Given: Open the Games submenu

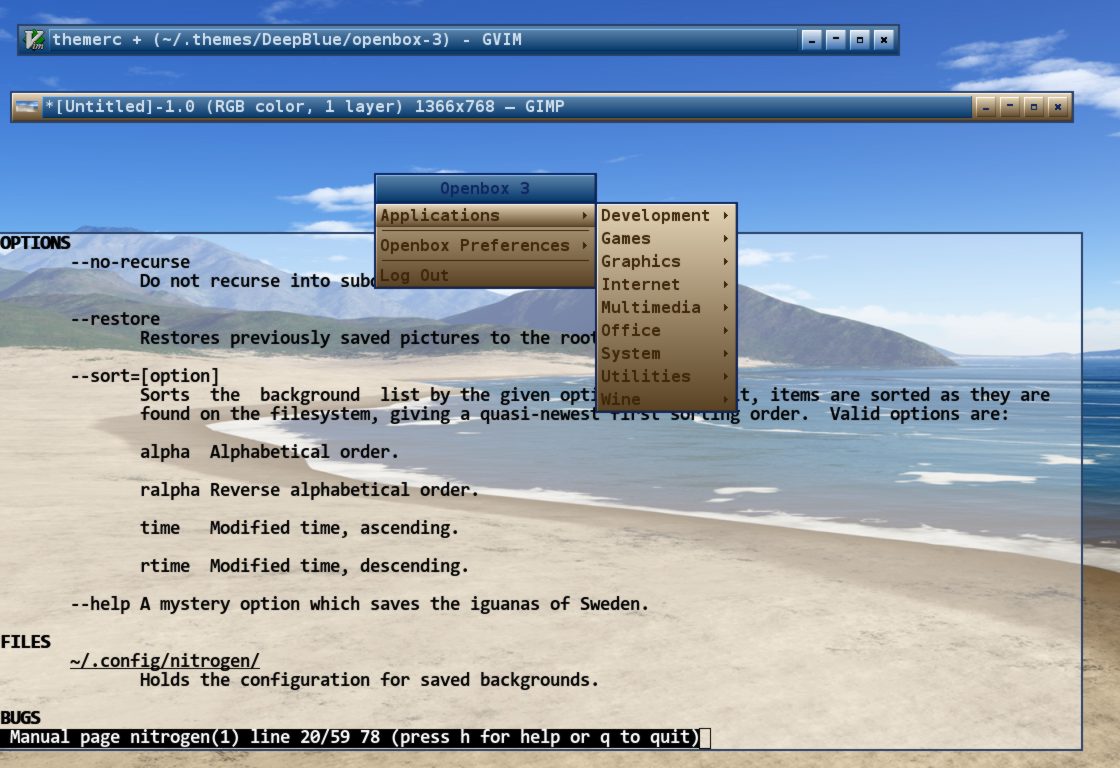Looking at the screenshot, I should pyautogui.click(x=666, y=238).
